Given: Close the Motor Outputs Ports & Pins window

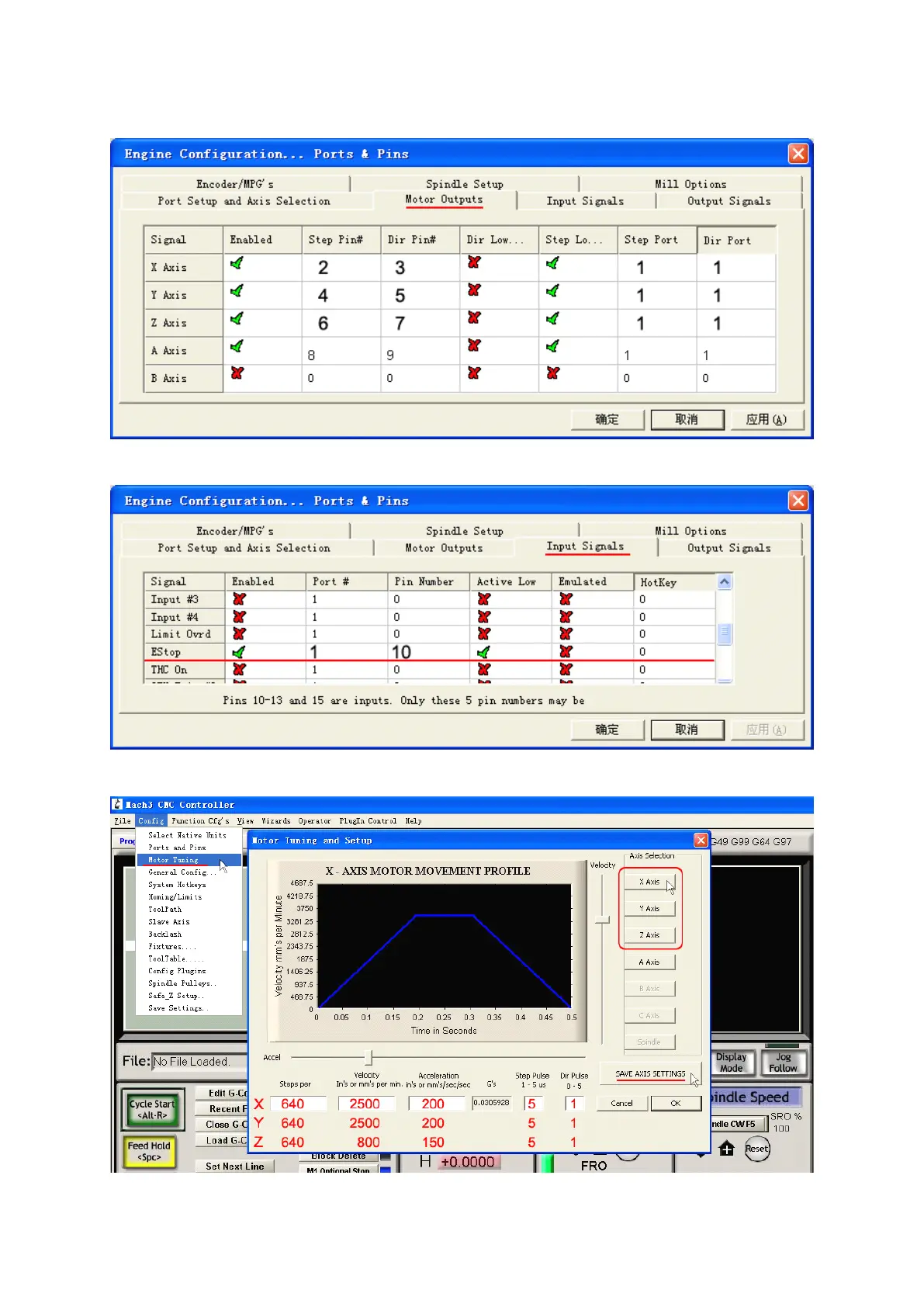Looking at the screenshot, I should pyautogui.click(x=798, y=154).
